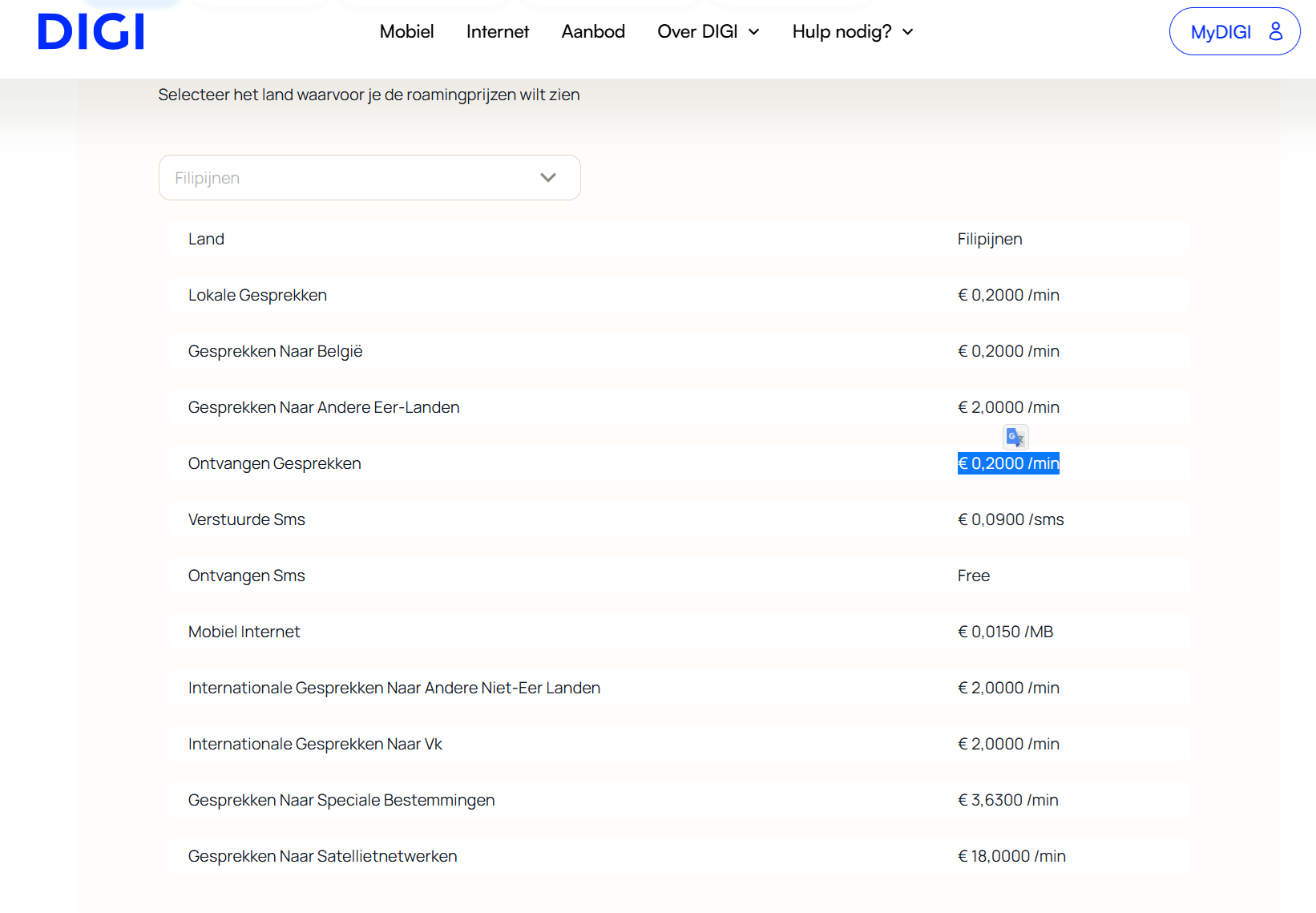Click the Free value for Ontvangen Sms
The width and height of the screenshot is (1316, 913).
(x=973, y=576)
